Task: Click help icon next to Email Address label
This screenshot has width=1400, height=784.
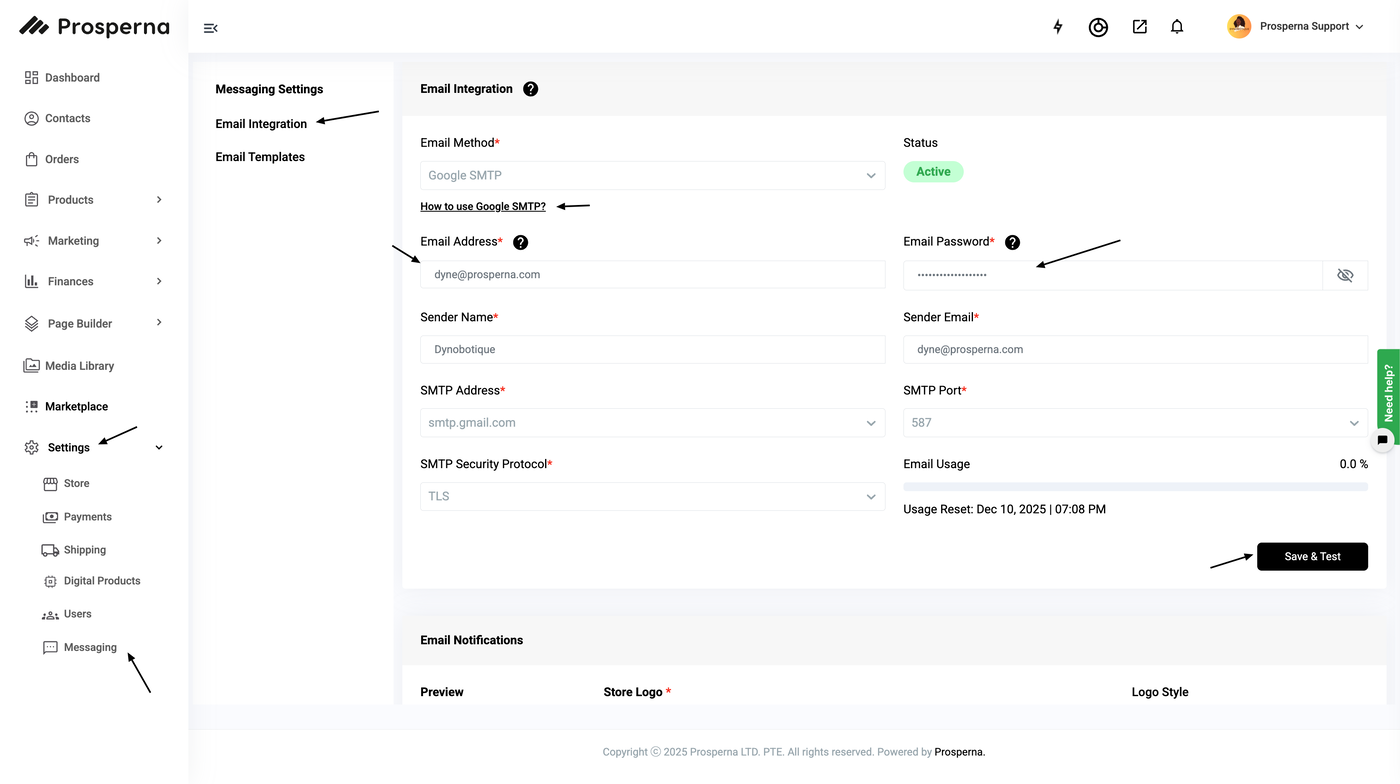Action: coord(520,242)
